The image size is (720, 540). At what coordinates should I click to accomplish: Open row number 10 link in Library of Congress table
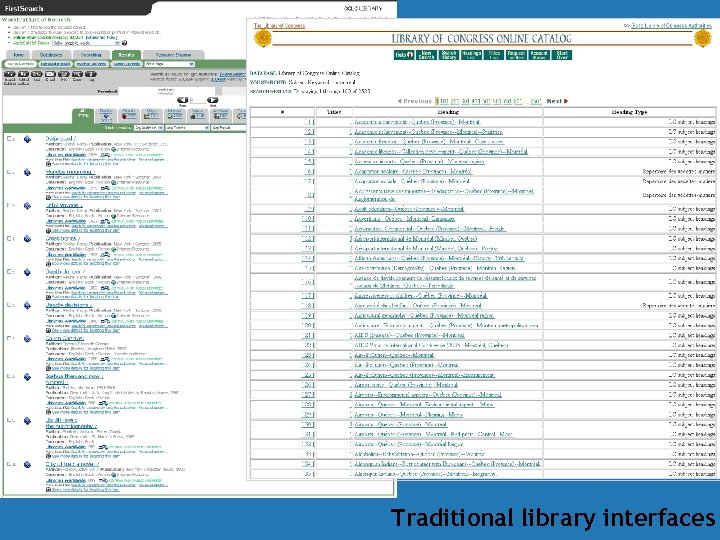tap(308, 219)
